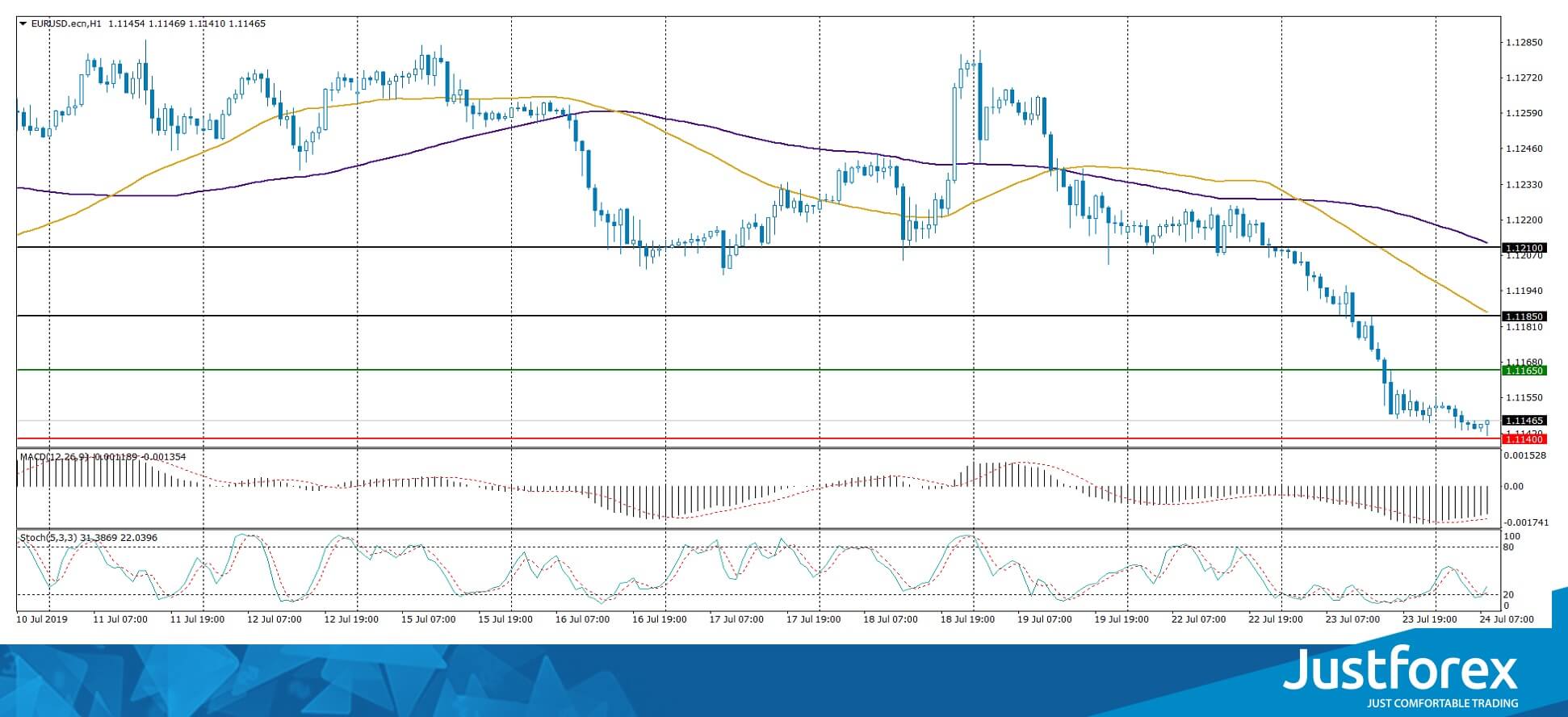
Task: Click the 1.12720 price axis label
Action: point(1524,78)
